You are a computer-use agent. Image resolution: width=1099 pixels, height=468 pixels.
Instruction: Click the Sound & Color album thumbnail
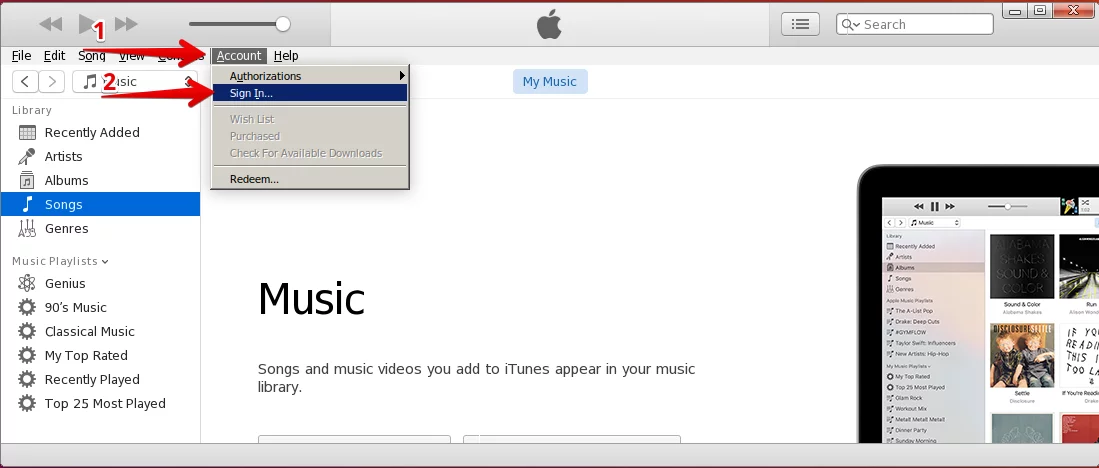pyautogui.click(x=1021, y=266)
